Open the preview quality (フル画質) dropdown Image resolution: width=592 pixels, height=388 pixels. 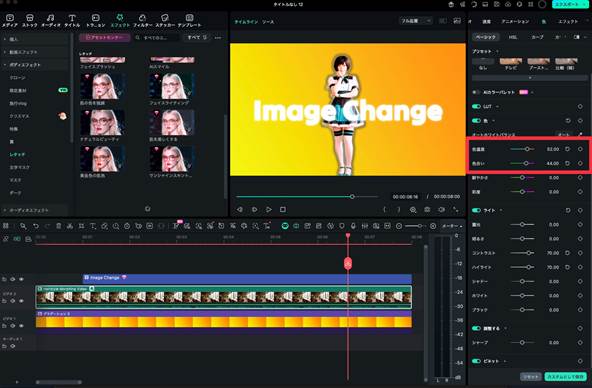tap(416, 21)
